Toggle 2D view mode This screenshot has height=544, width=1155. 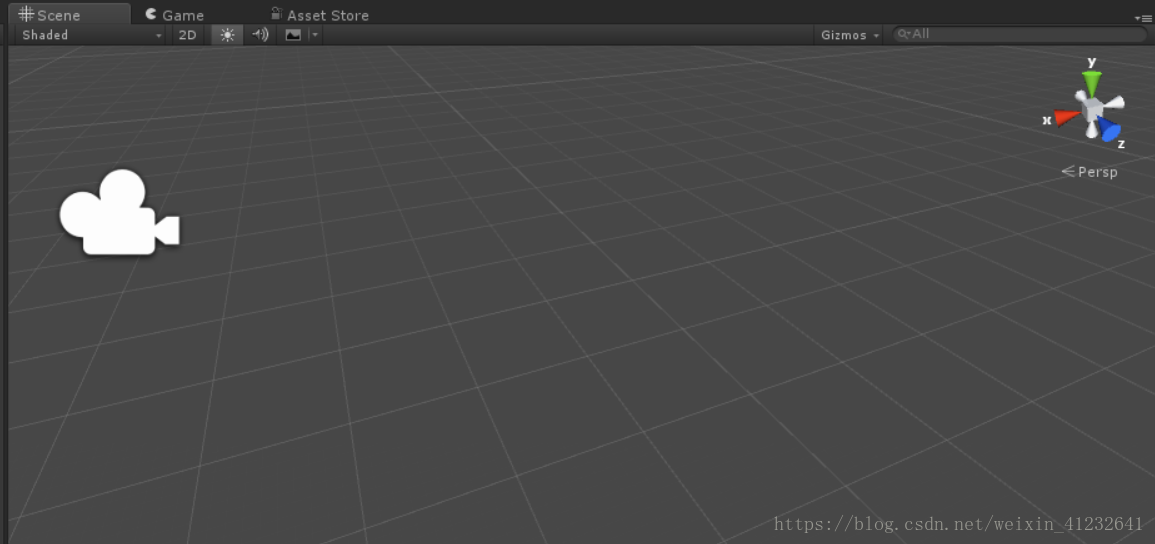pyautogui.click(x=188, y=35)
